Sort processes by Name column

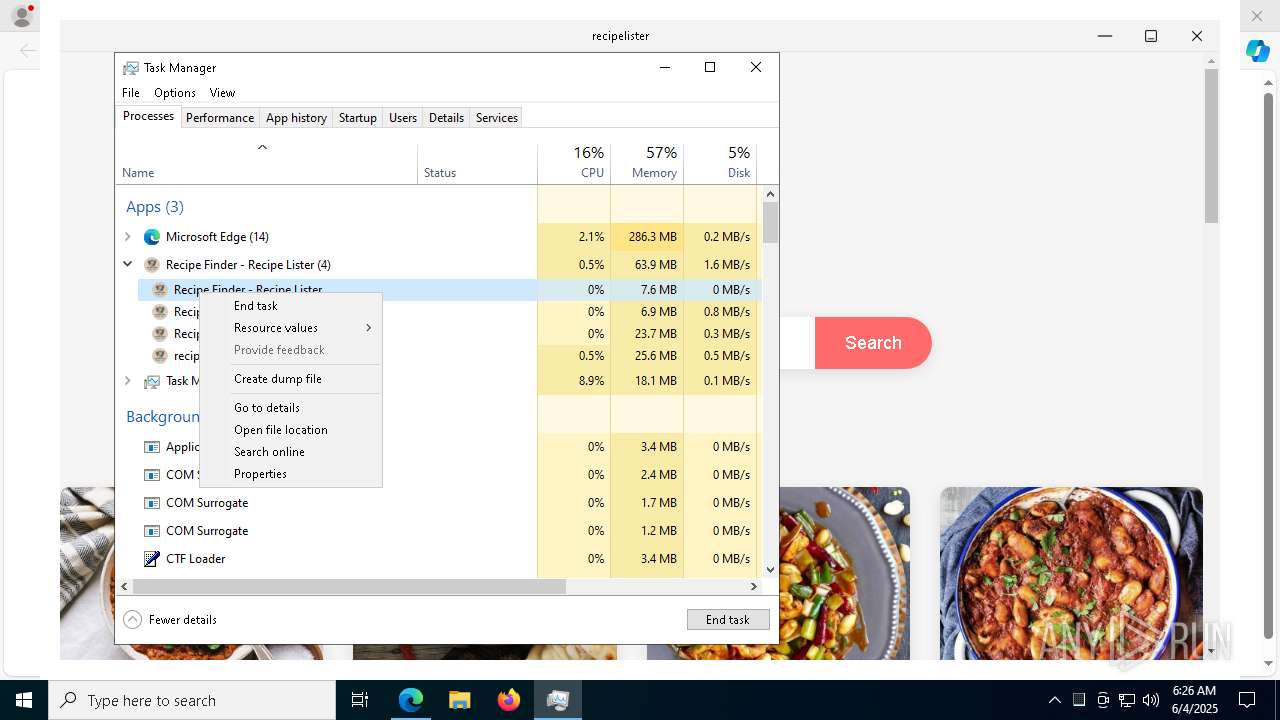pos(266,162)
